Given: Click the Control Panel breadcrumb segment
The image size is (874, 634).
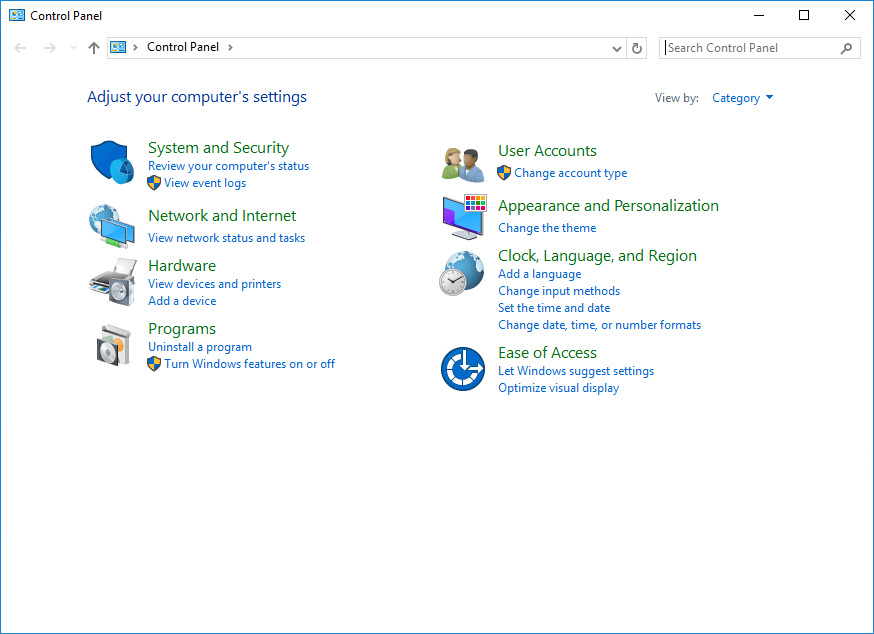Looking at the screenshot, I should (183, 47).
